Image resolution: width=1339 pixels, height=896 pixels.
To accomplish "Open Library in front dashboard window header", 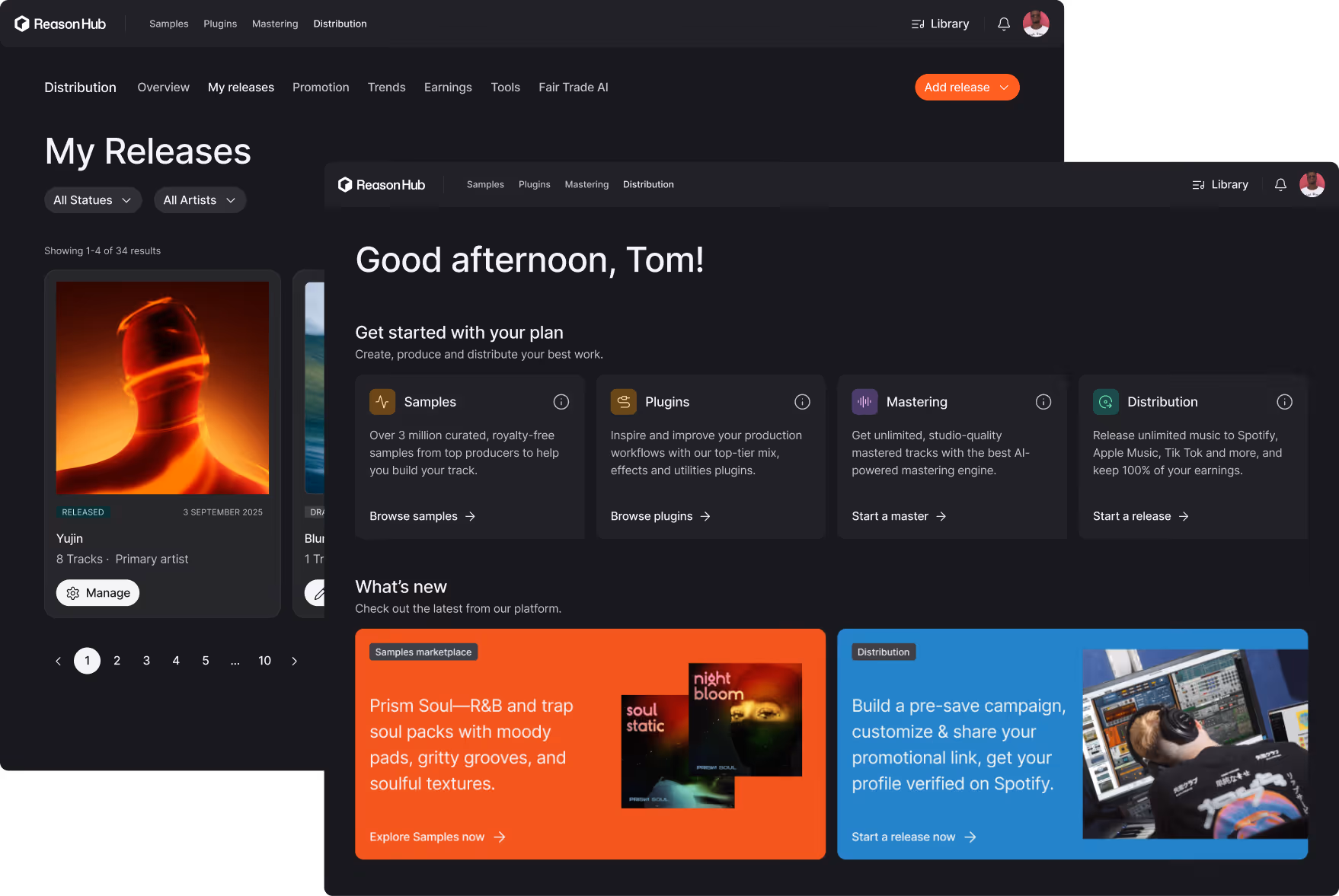I will (1220, 184).
